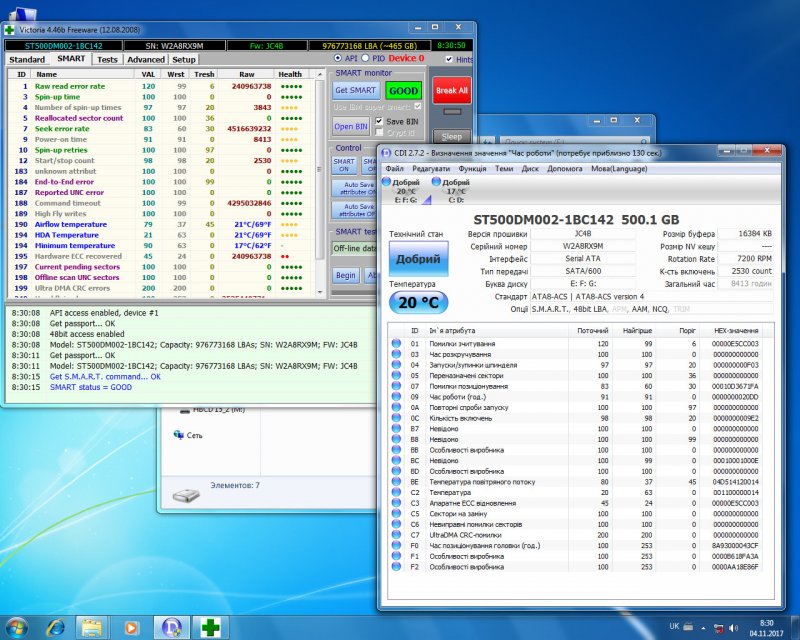Screen dimensions: 800x640
Task: Click the red Break All button
Action: (452, 90)
